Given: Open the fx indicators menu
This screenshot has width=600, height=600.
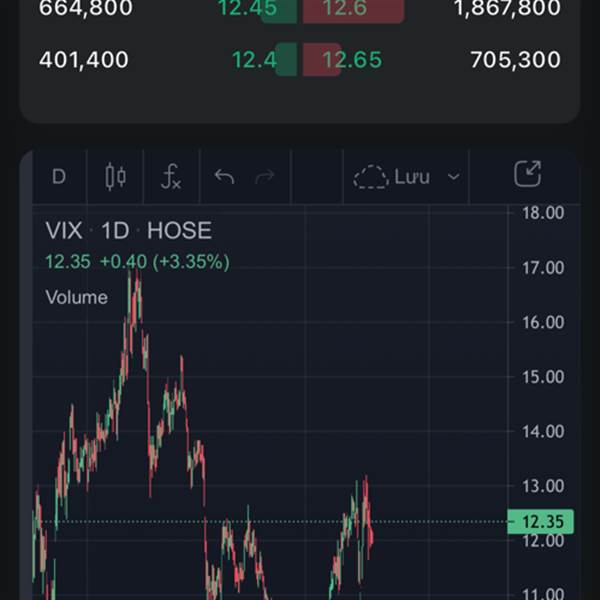Looking at the screenshot, I should click(x=171, y=176).
